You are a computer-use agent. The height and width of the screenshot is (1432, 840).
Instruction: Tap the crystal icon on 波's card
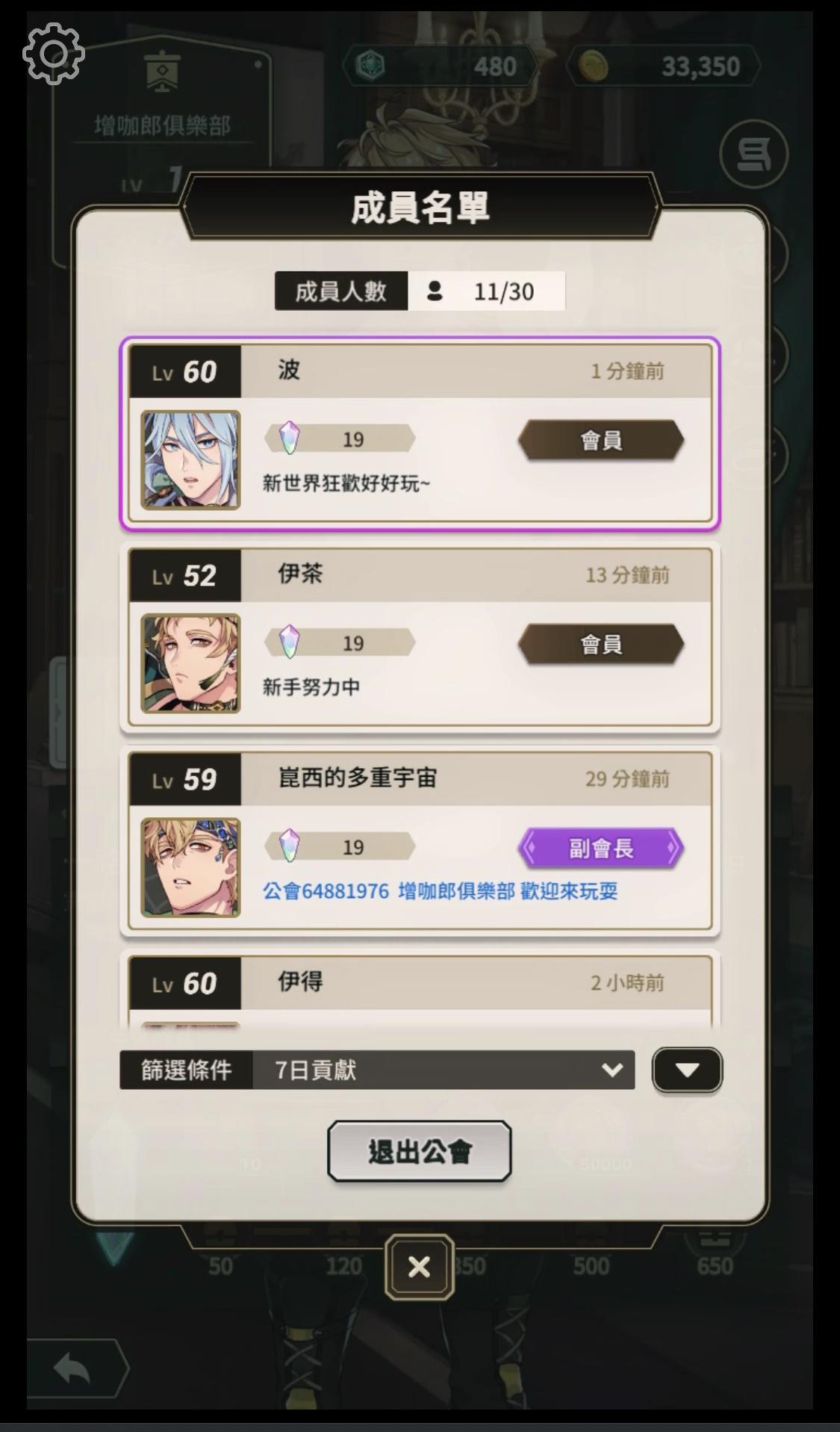click(289, 438)
